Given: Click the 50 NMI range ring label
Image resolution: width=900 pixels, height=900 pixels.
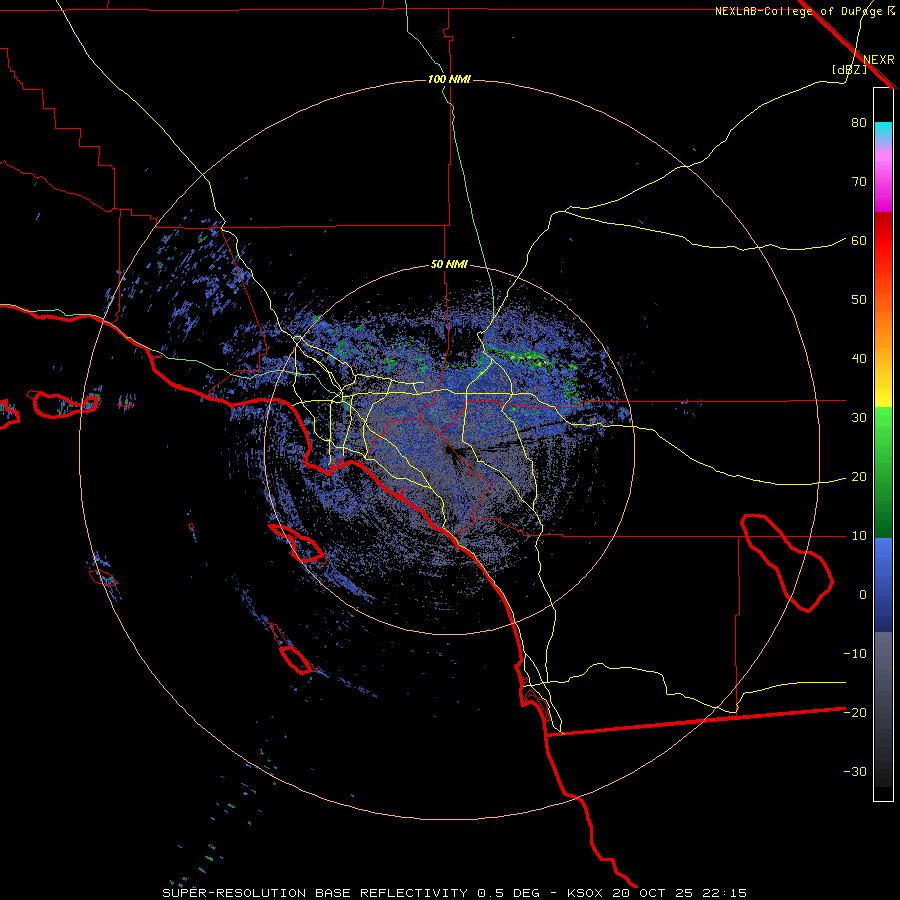Looking at the screenshot, I should click(449, 265).
